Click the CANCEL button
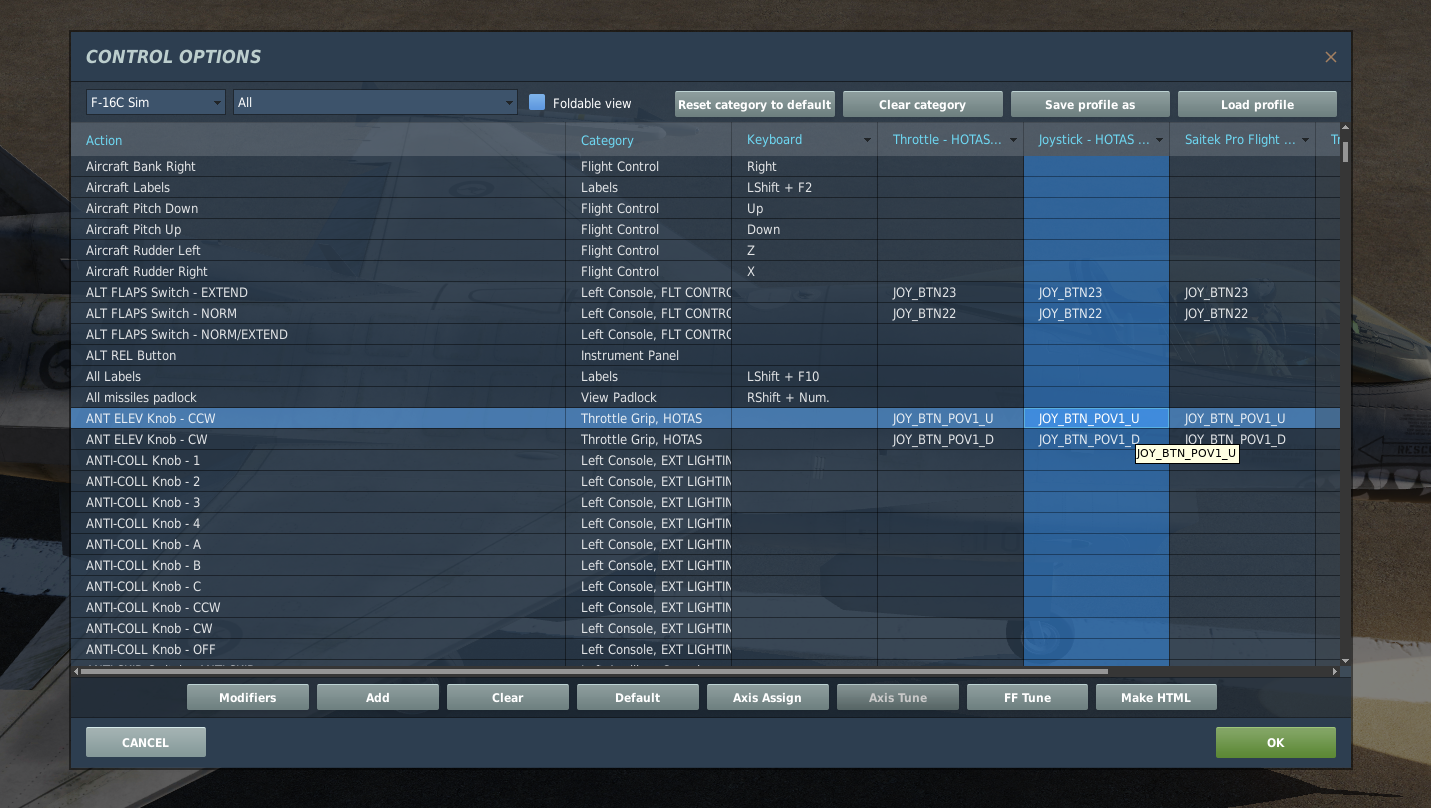The width and height of the screenshot is (1431, 808). pos(146,742)
